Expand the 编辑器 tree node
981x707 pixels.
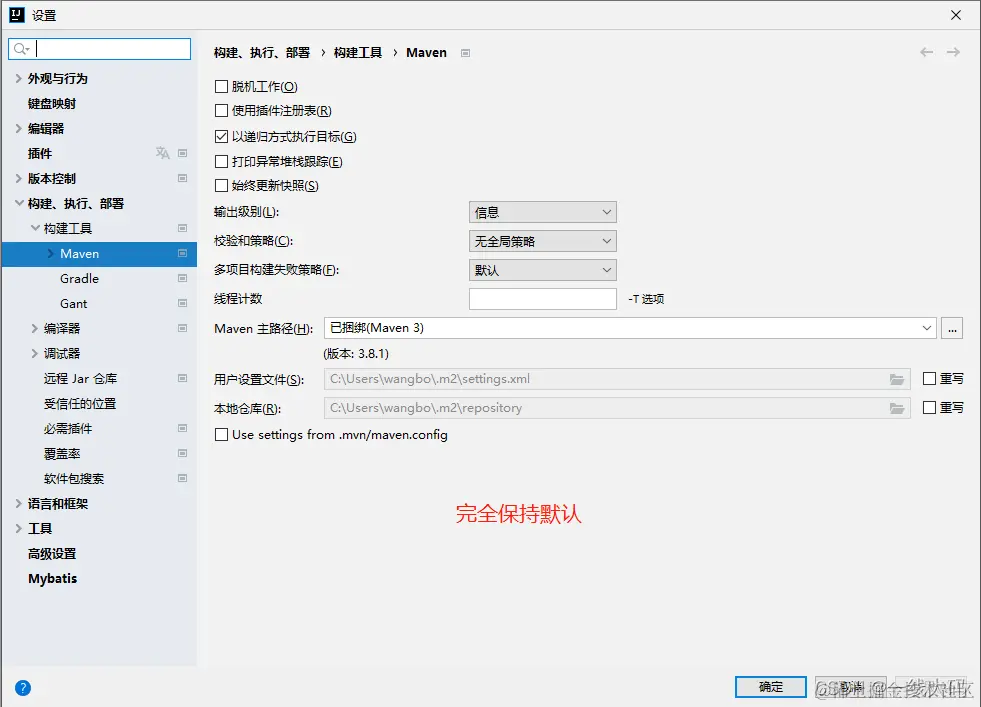19,128
